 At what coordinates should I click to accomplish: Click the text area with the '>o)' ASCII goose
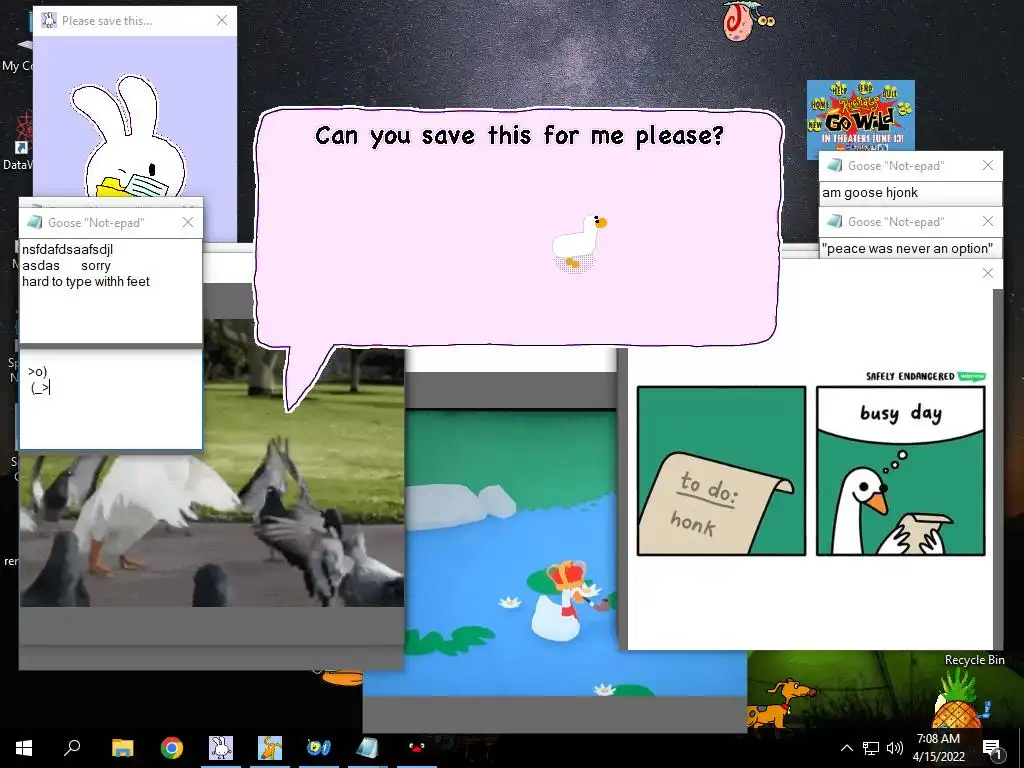(x=111, y=399)
